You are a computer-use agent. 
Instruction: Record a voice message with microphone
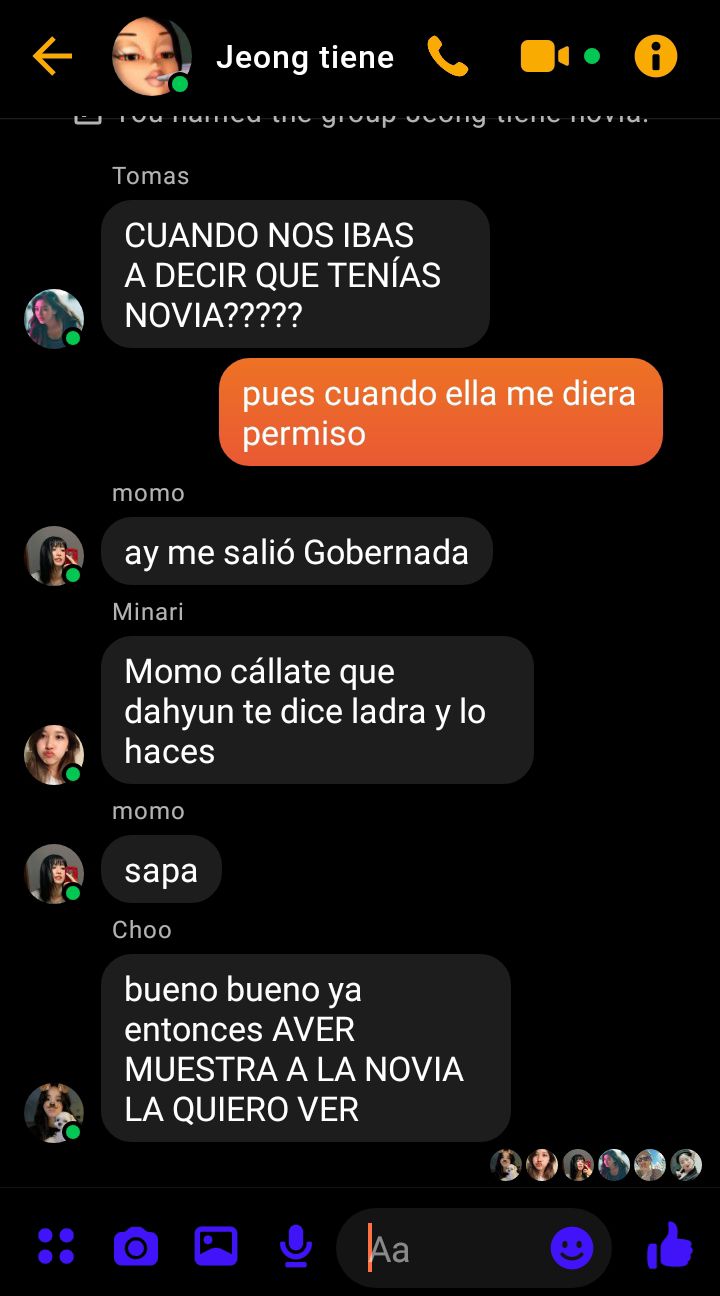click(x=295, y=1247)
